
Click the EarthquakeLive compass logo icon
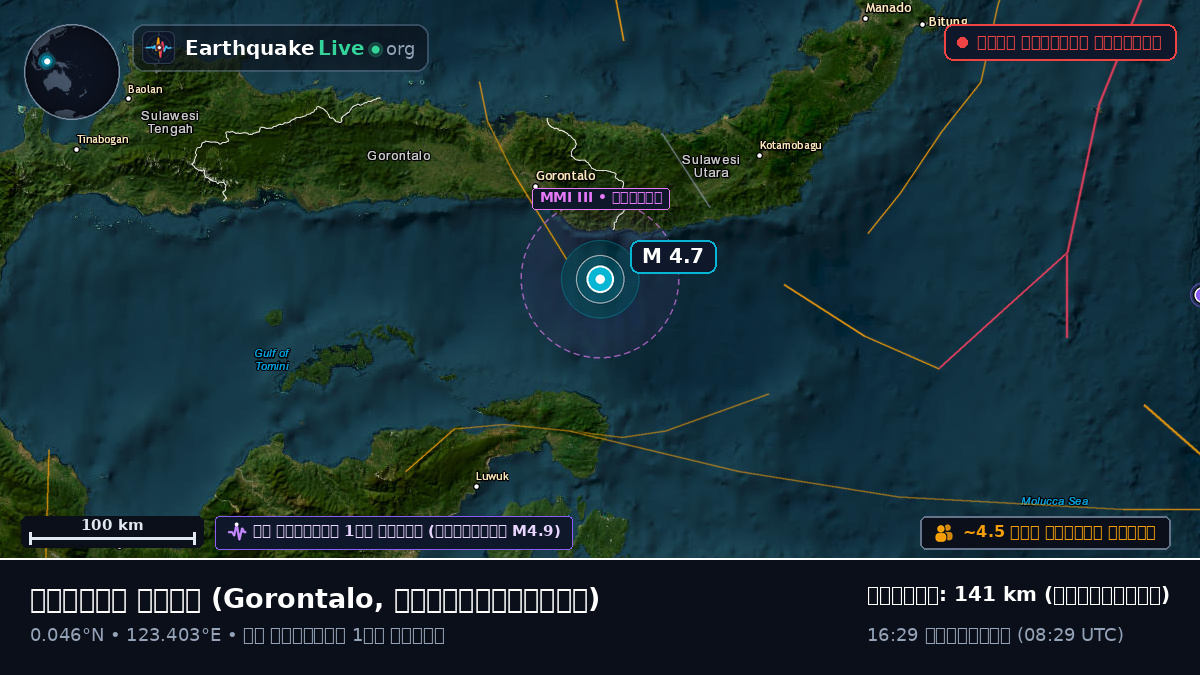[159, 48]
